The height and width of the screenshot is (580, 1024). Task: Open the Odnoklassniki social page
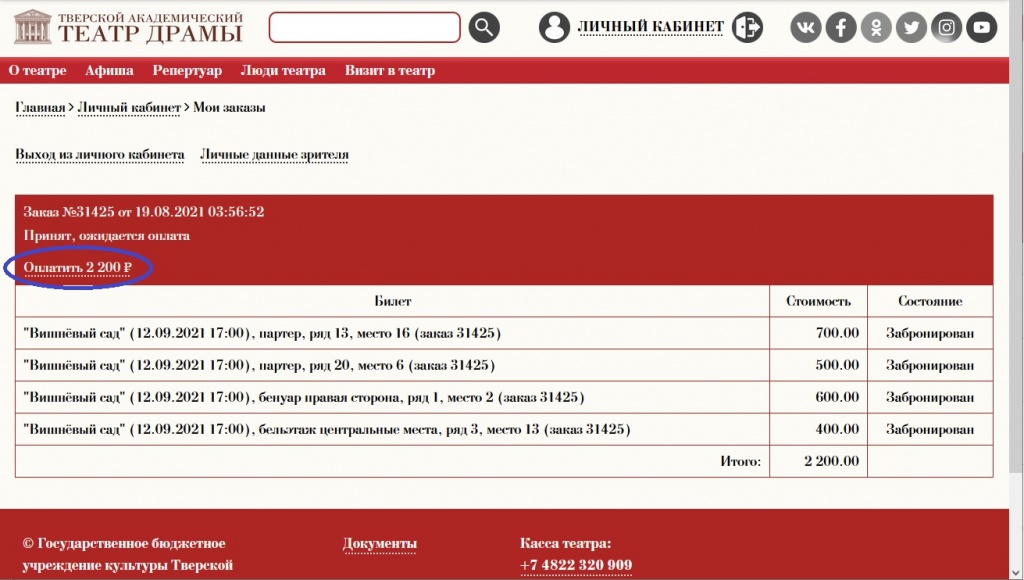tap(876, 27)
